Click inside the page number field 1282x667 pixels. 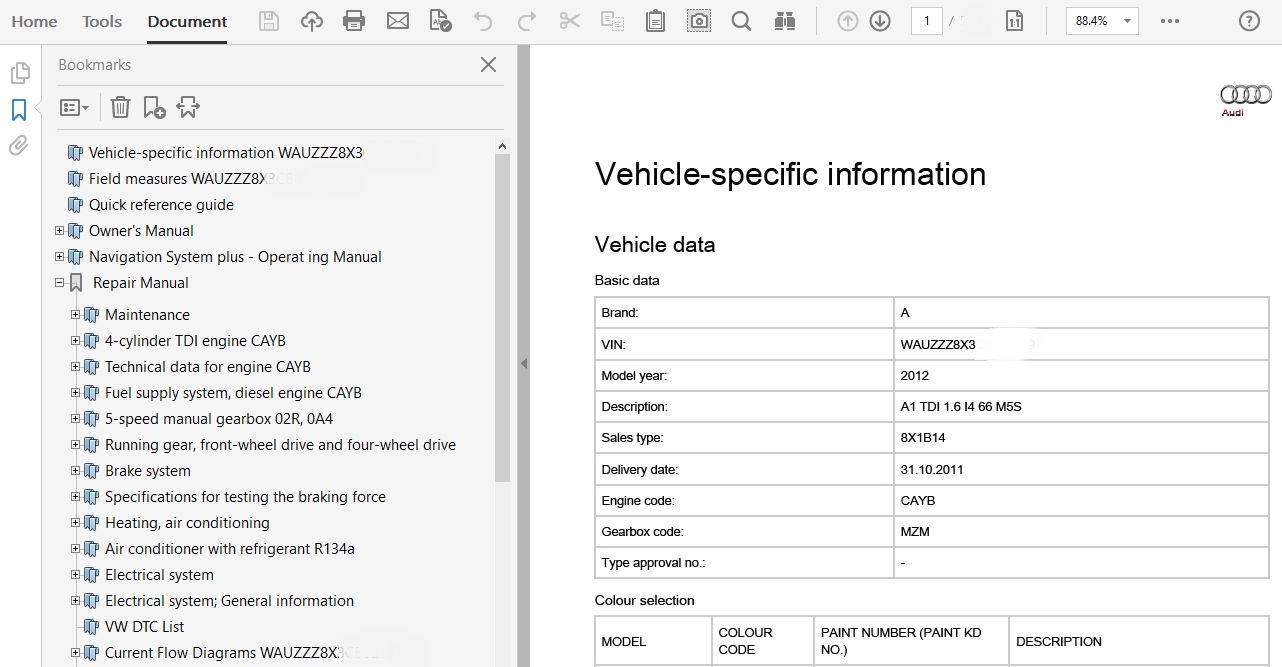[x=926, y=20]
